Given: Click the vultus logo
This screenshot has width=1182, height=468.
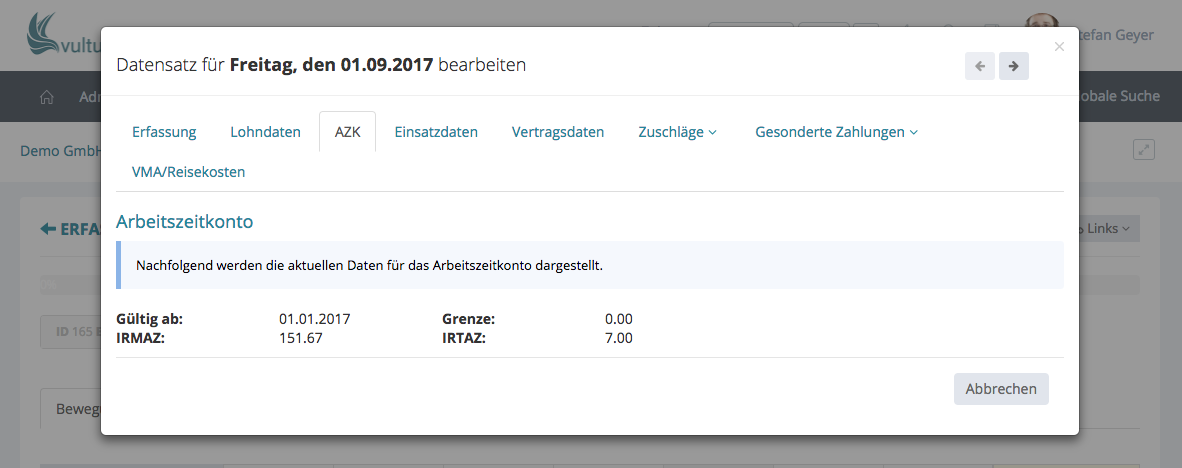Looking at the screenshot, I should tap(62, 38).
